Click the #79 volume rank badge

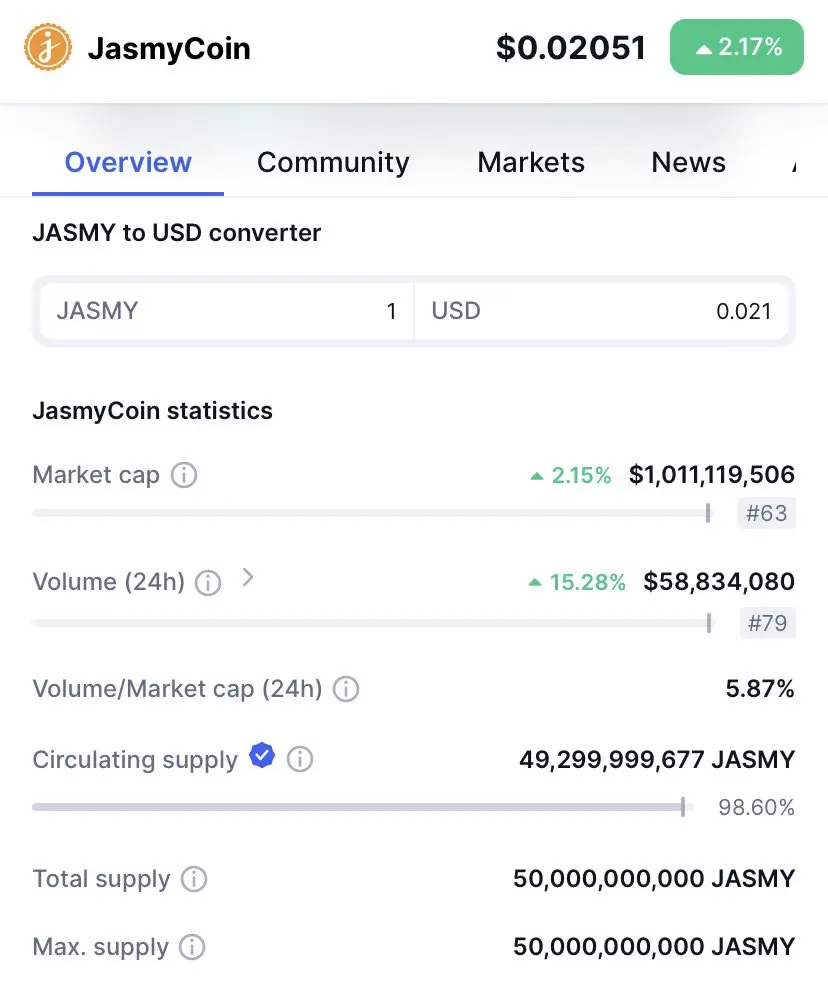767,623
